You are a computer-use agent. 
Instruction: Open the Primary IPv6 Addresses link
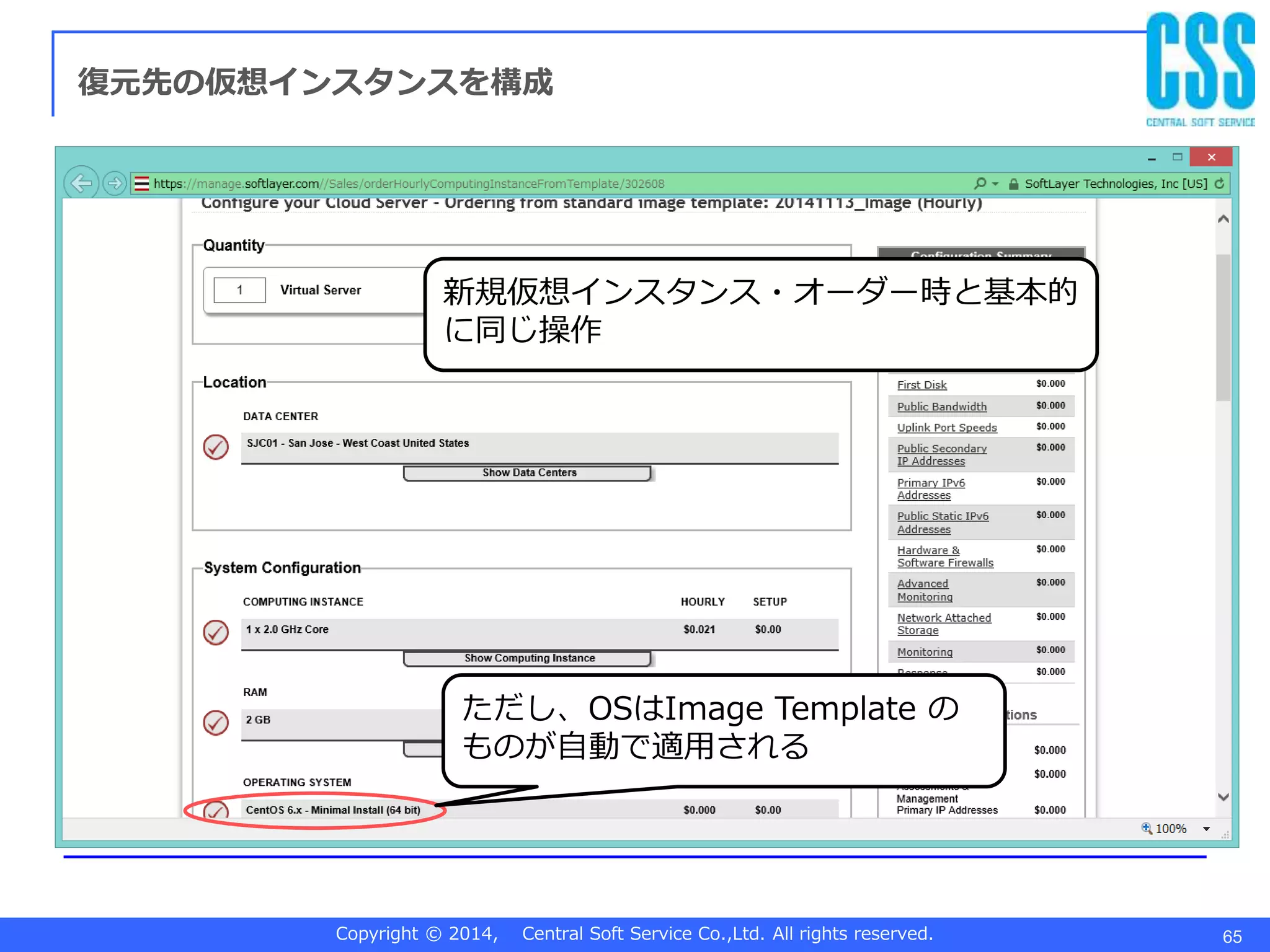coord(931,489)
